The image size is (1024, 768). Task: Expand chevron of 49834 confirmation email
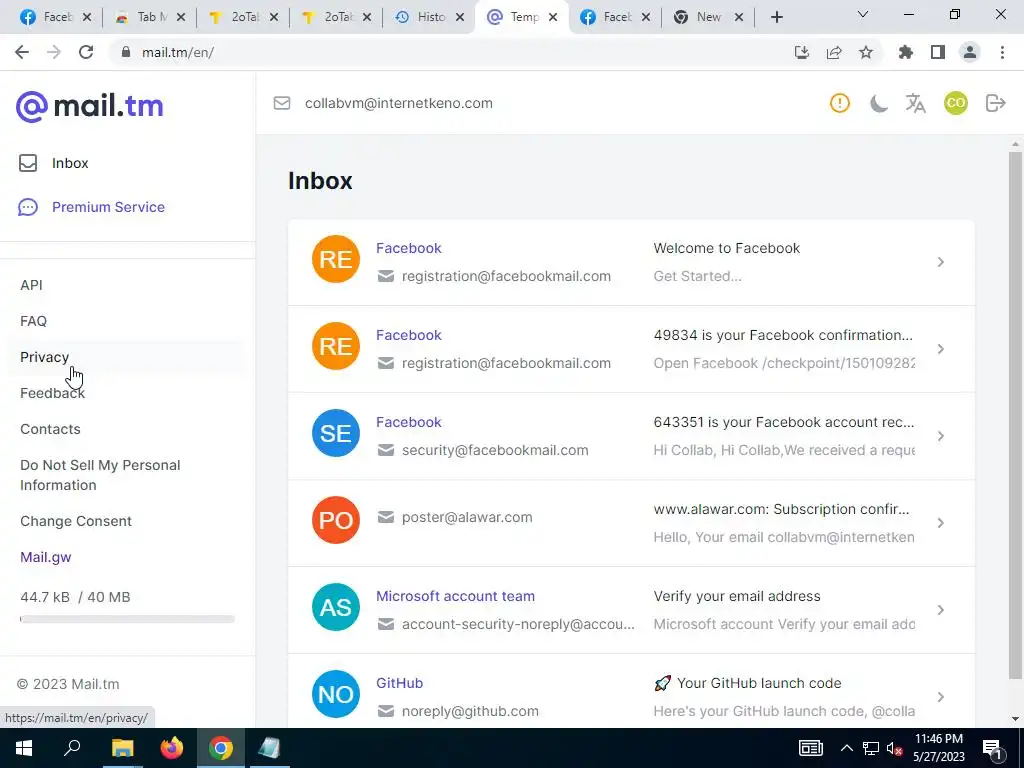point(940,349)
